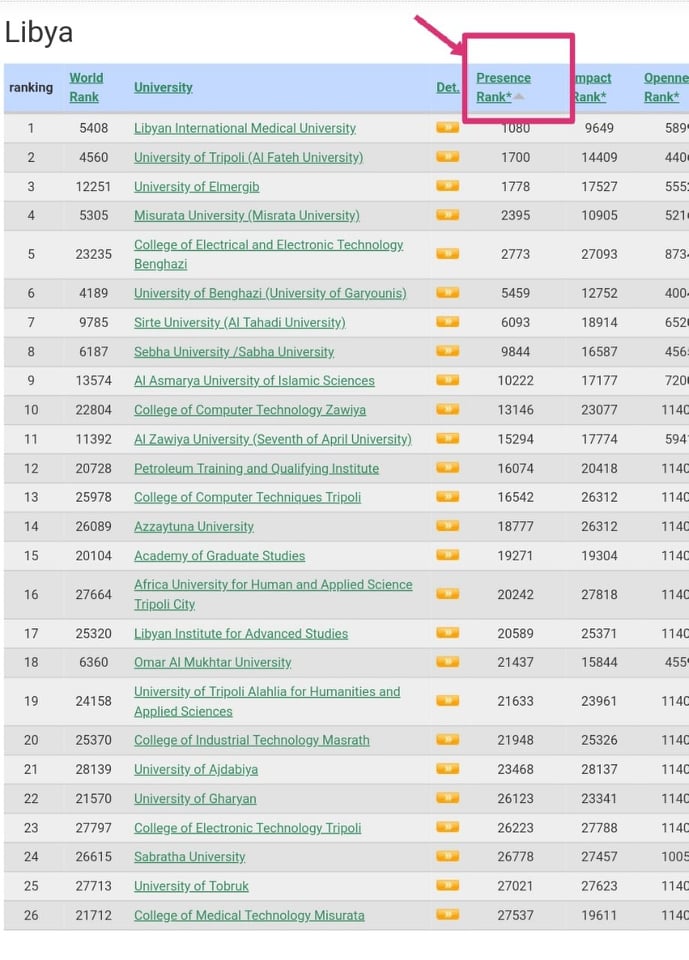
Task: Click details icon in Omar Al Mukhtar University row
Action: pos(448,662)
